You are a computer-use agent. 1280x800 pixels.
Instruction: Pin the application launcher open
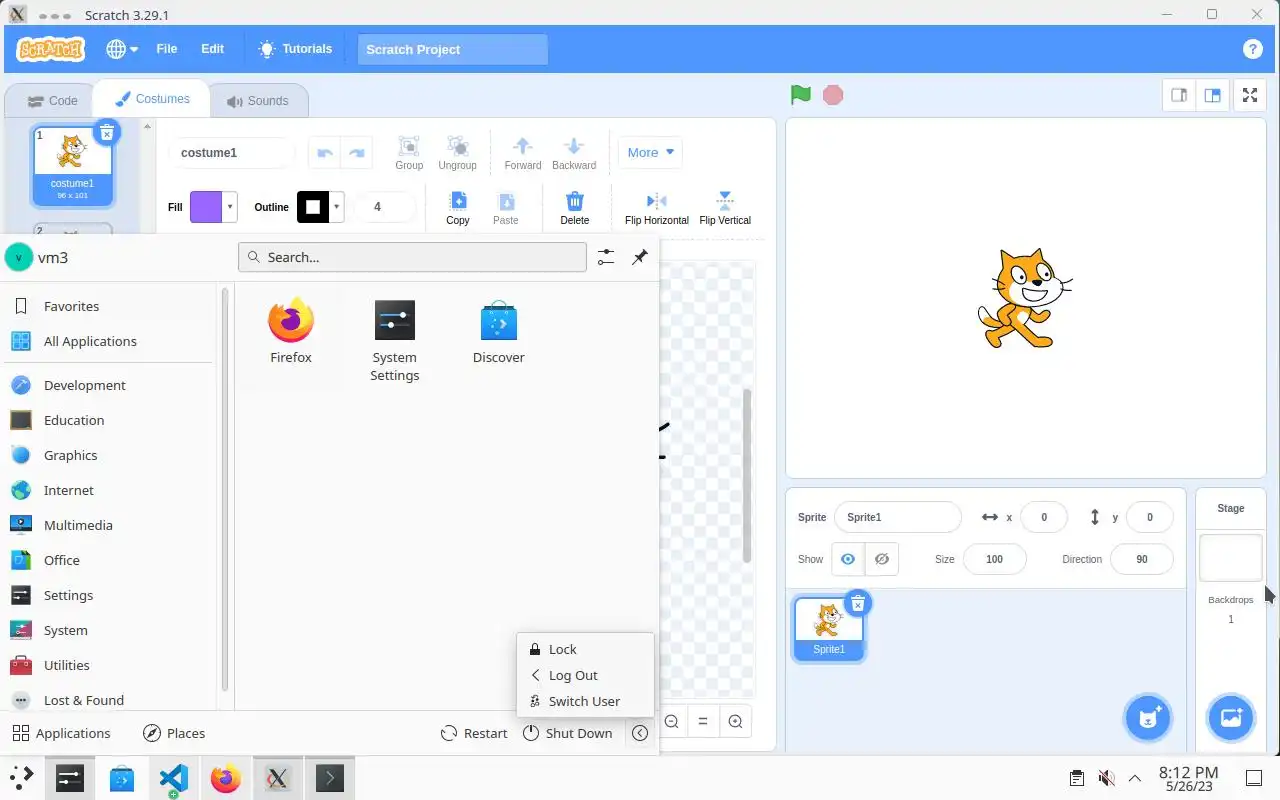(x=640, y=257)
